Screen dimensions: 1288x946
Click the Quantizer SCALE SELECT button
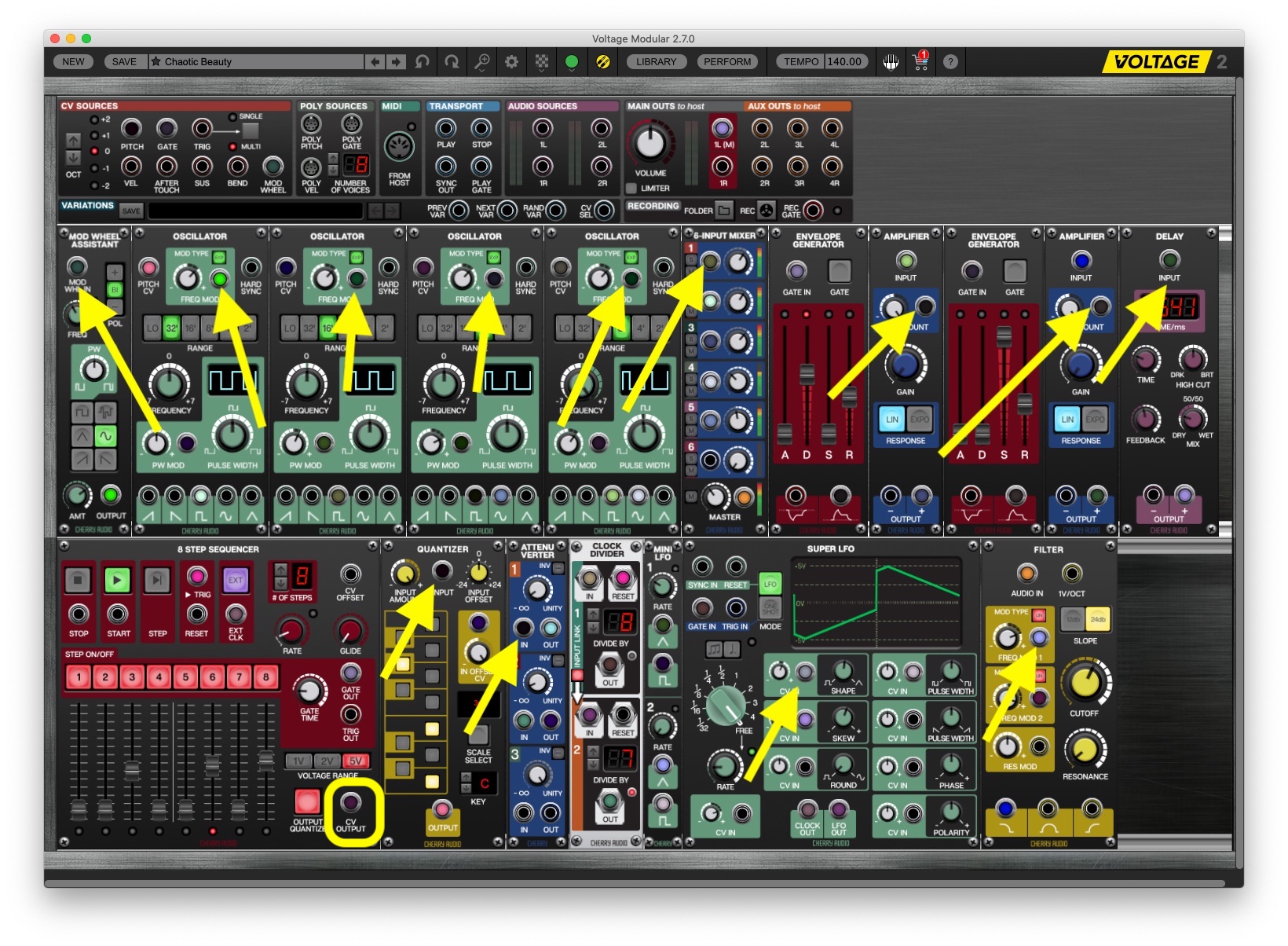[478, 735]
